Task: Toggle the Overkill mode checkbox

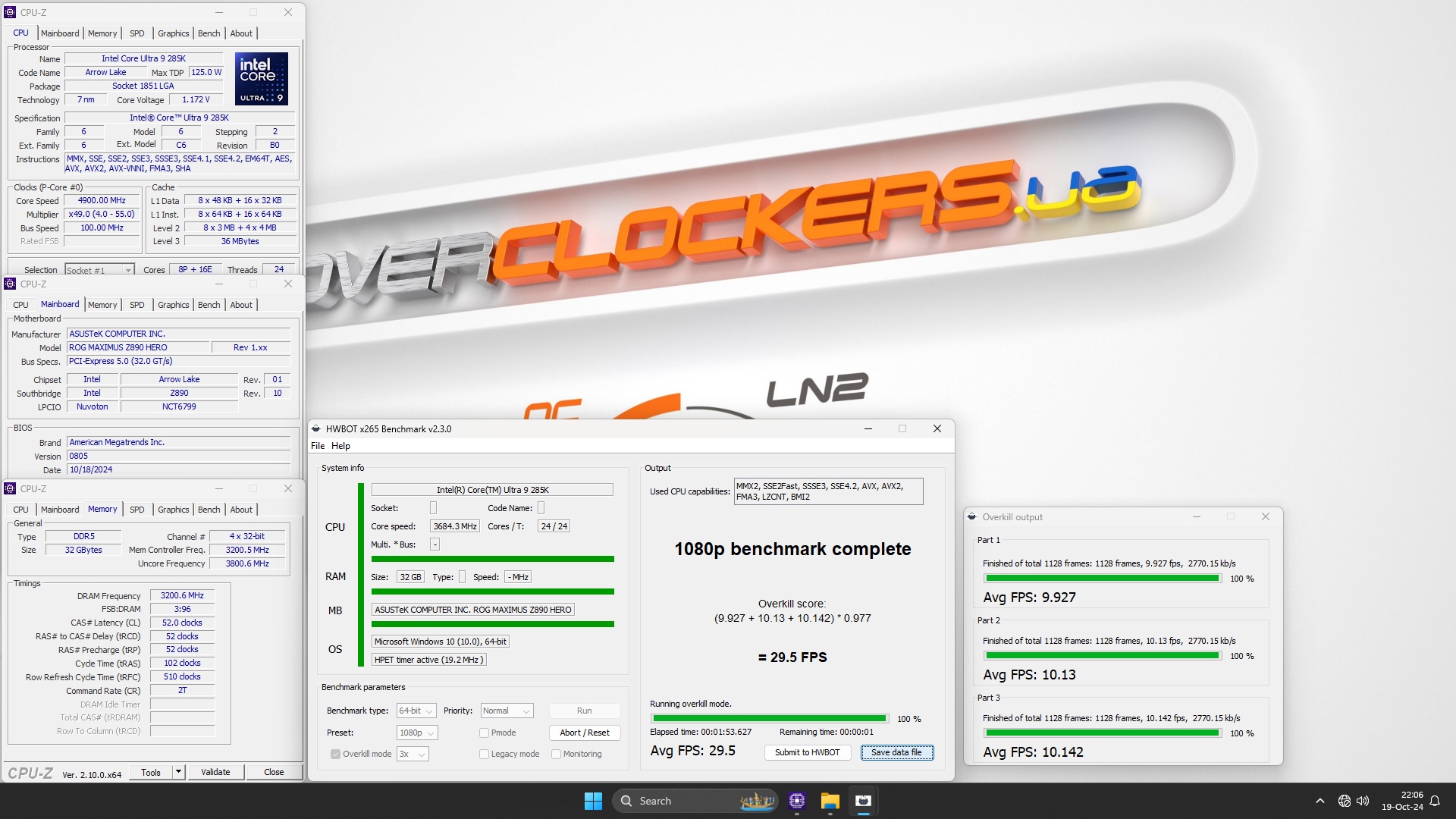Action: [335, 754]
